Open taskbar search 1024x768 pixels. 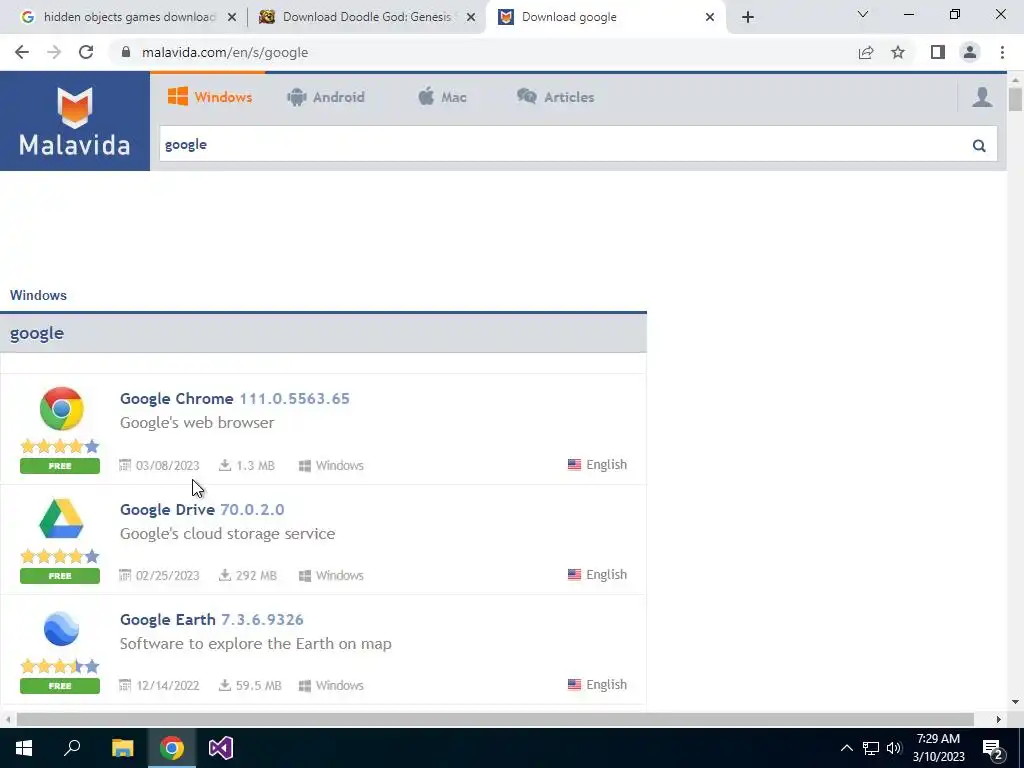(72, 748)
